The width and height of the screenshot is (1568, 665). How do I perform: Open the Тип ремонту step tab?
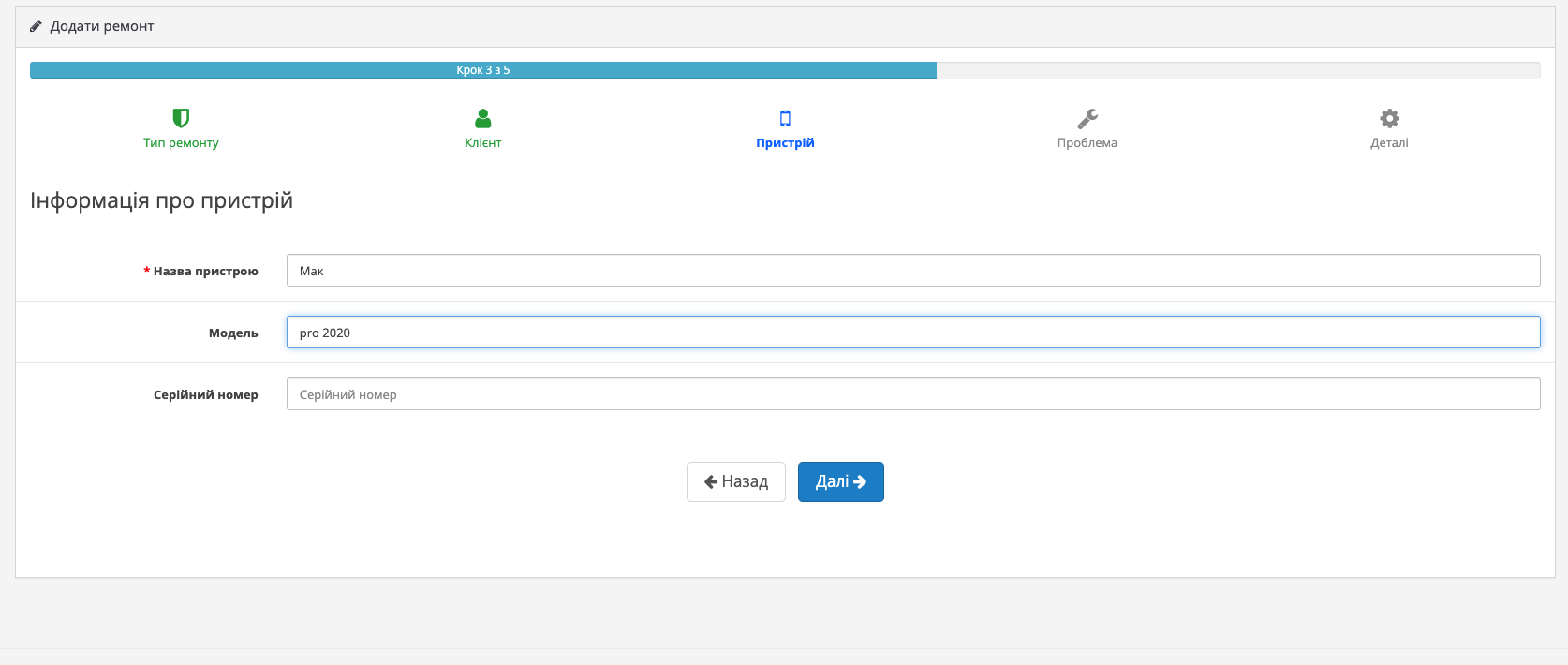(181, 129)
